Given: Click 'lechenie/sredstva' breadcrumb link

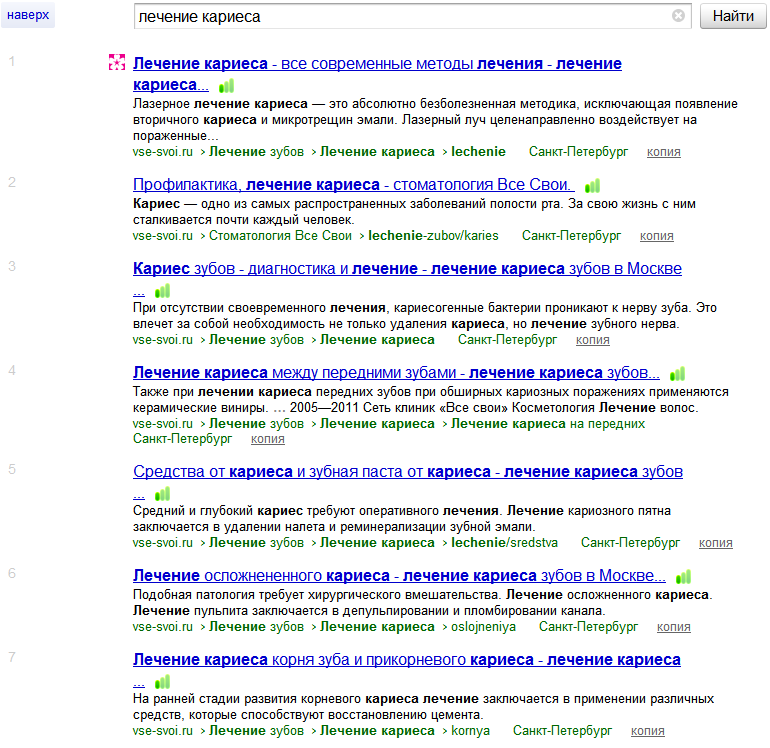Looking at the screenshot, I should pos(504,543).
